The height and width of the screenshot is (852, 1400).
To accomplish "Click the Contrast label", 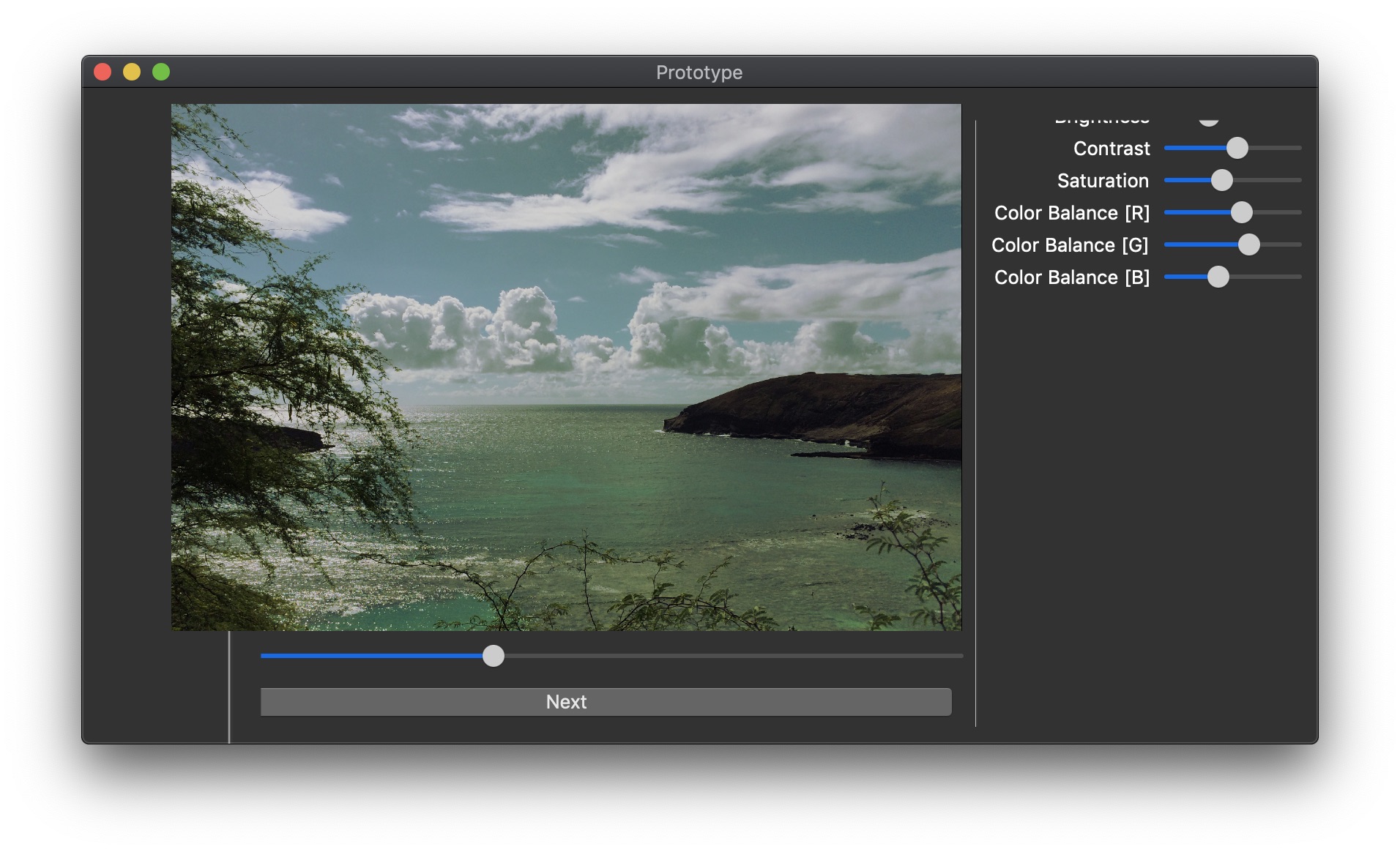I will tap(1111, 148).
